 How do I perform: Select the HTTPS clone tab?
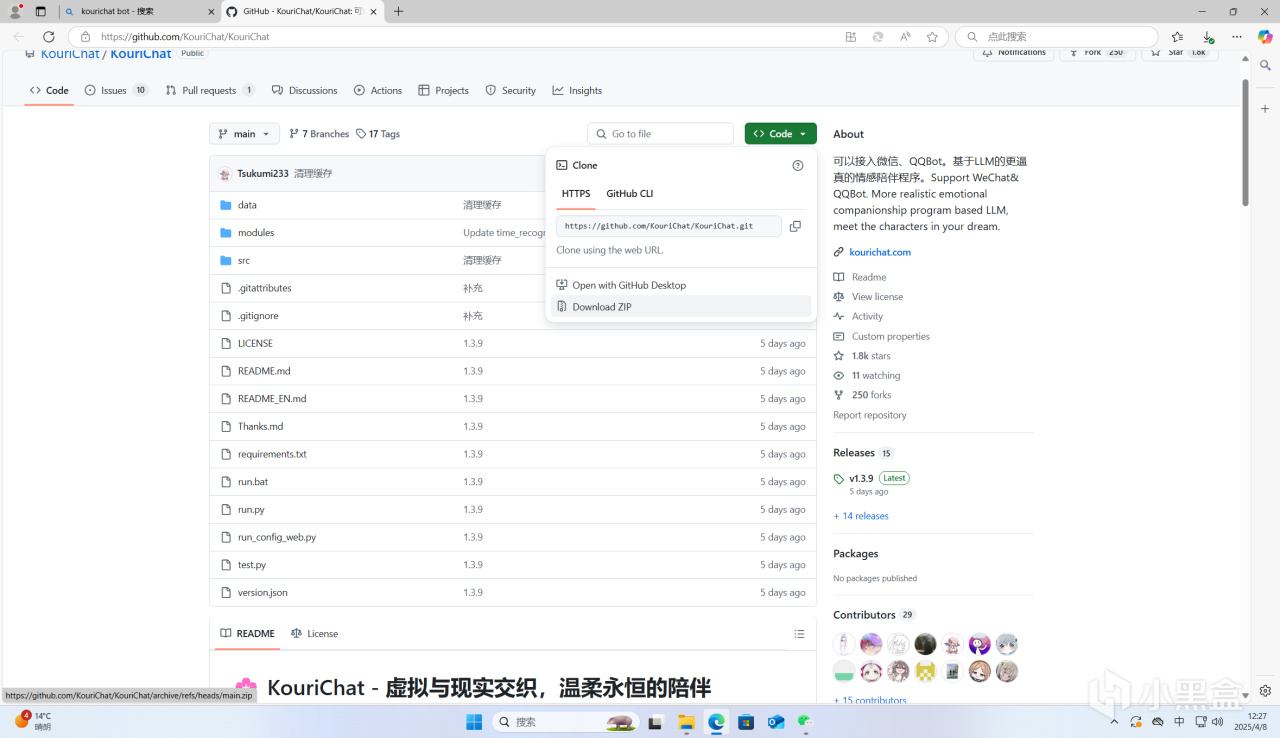click(576, 193)
